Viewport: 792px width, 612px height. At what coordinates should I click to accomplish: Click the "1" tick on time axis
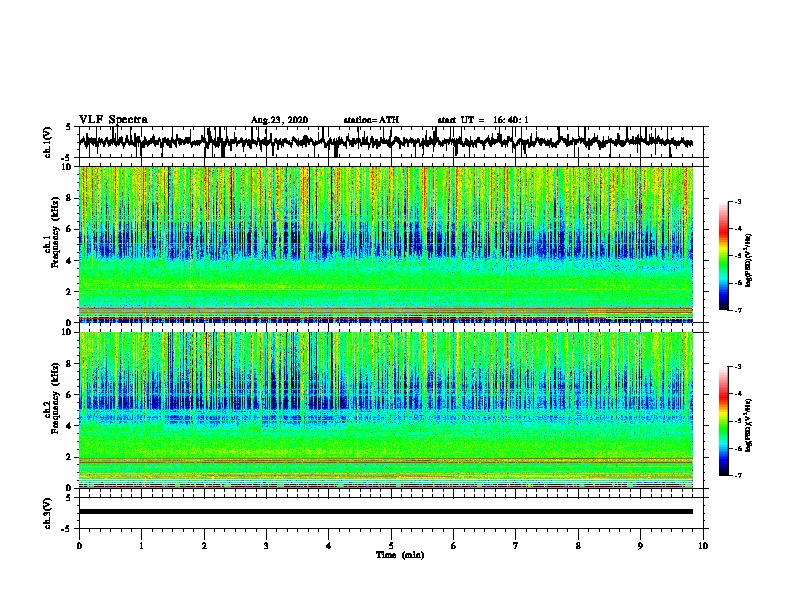[x=141, y=546]
